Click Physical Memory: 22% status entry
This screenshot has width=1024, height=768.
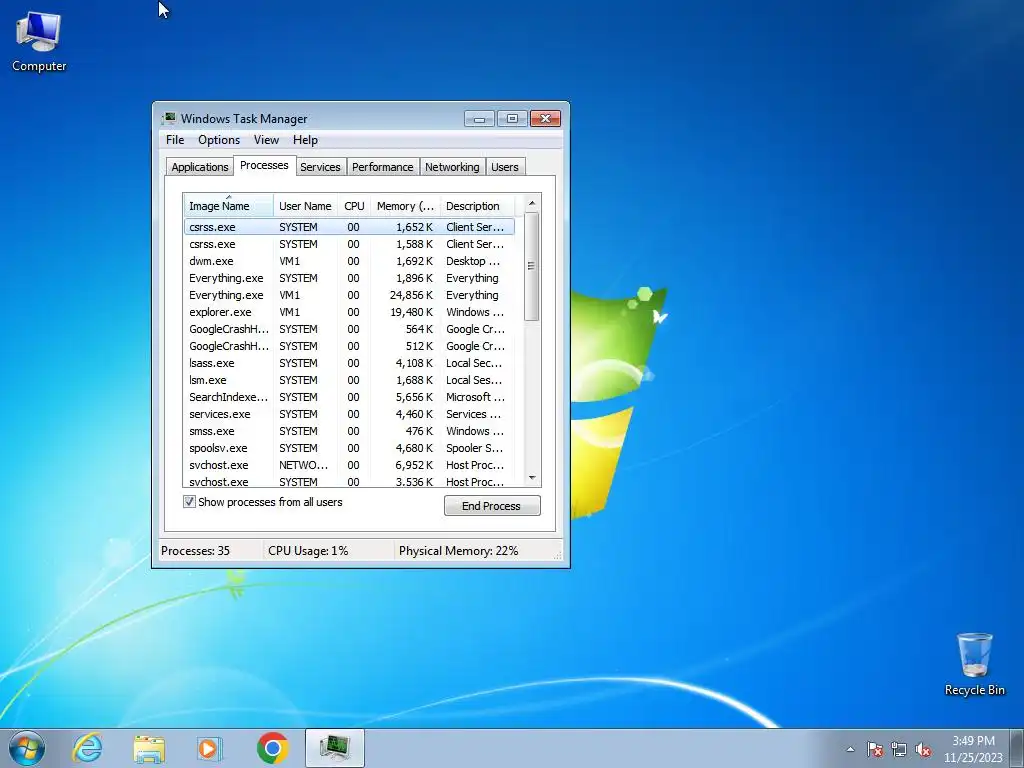[458, 551]
